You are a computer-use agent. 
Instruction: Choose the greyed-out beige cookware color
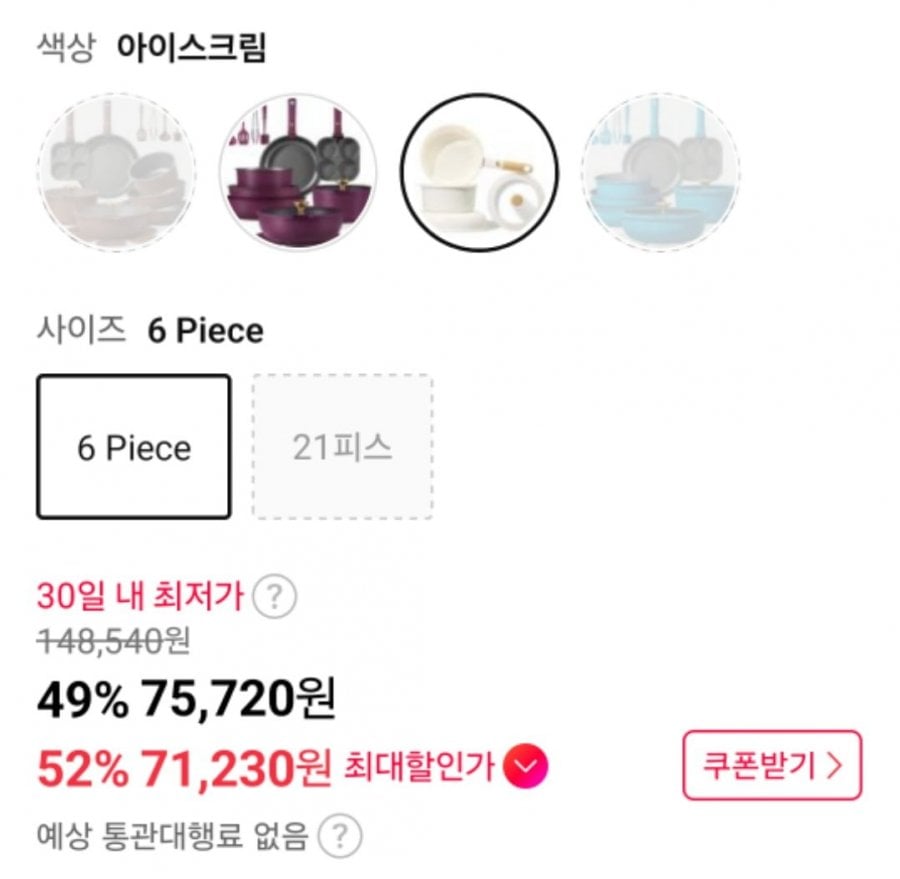[x=116, y=173]
